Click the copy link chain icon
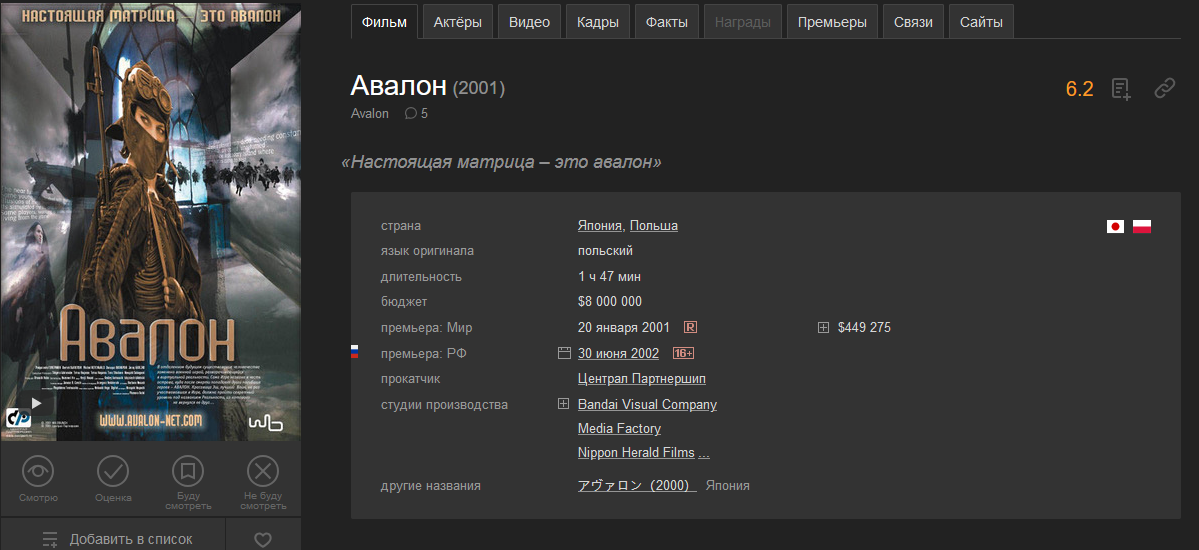The image size is (1199, 550). pos(1164,89)
